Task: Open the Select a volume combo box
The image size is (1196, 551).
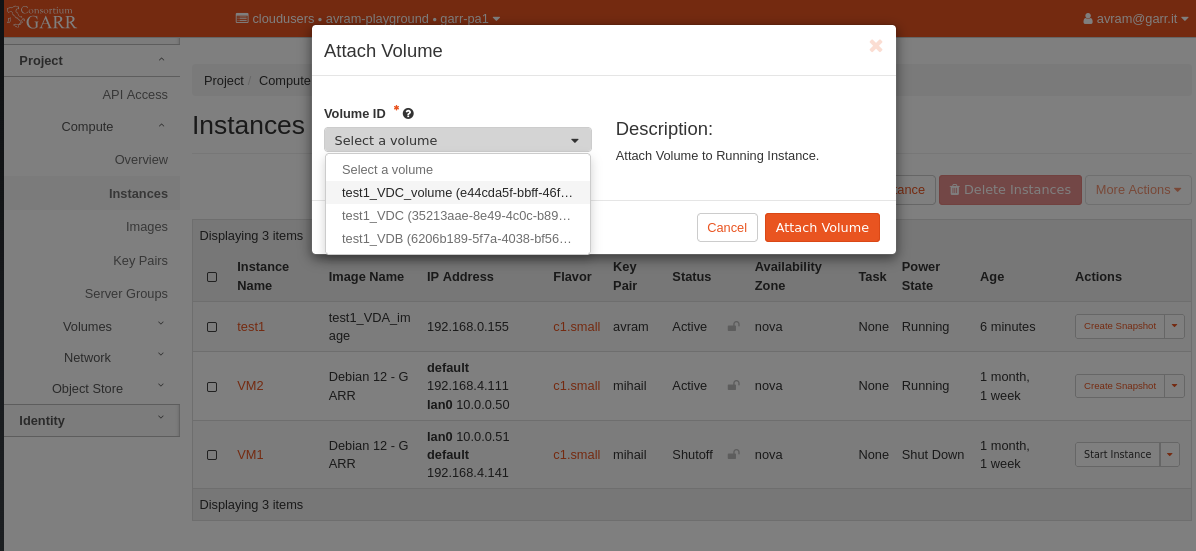Action: [458, 140]
